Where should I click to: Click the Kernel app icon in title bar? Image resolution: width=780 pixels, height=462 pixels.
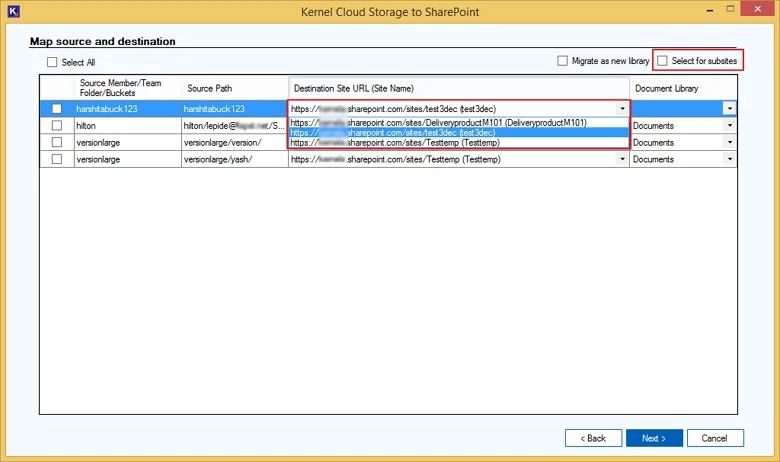click(13, 11)
